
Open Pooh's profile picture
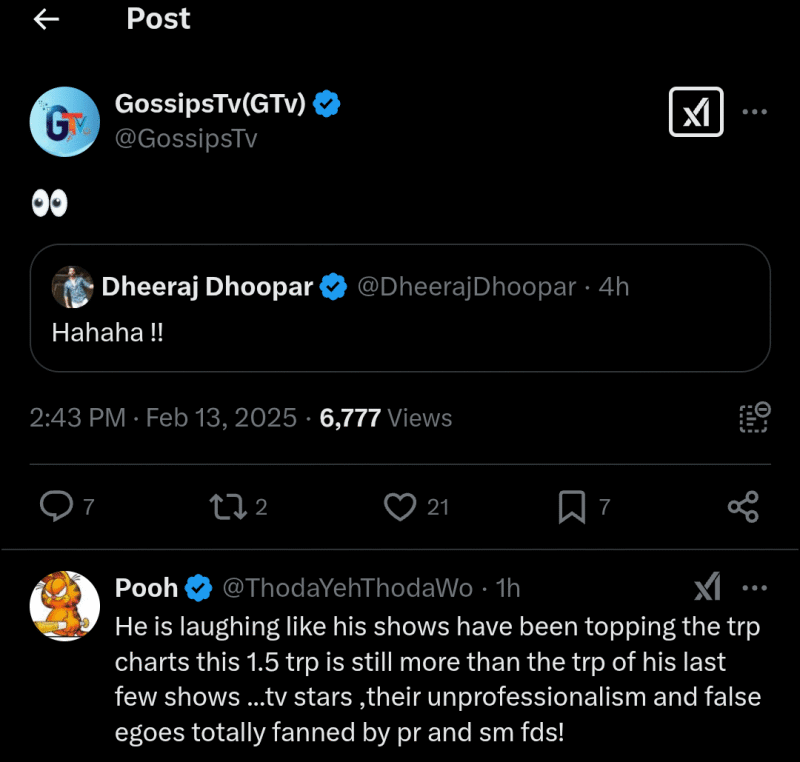point(64,606)
